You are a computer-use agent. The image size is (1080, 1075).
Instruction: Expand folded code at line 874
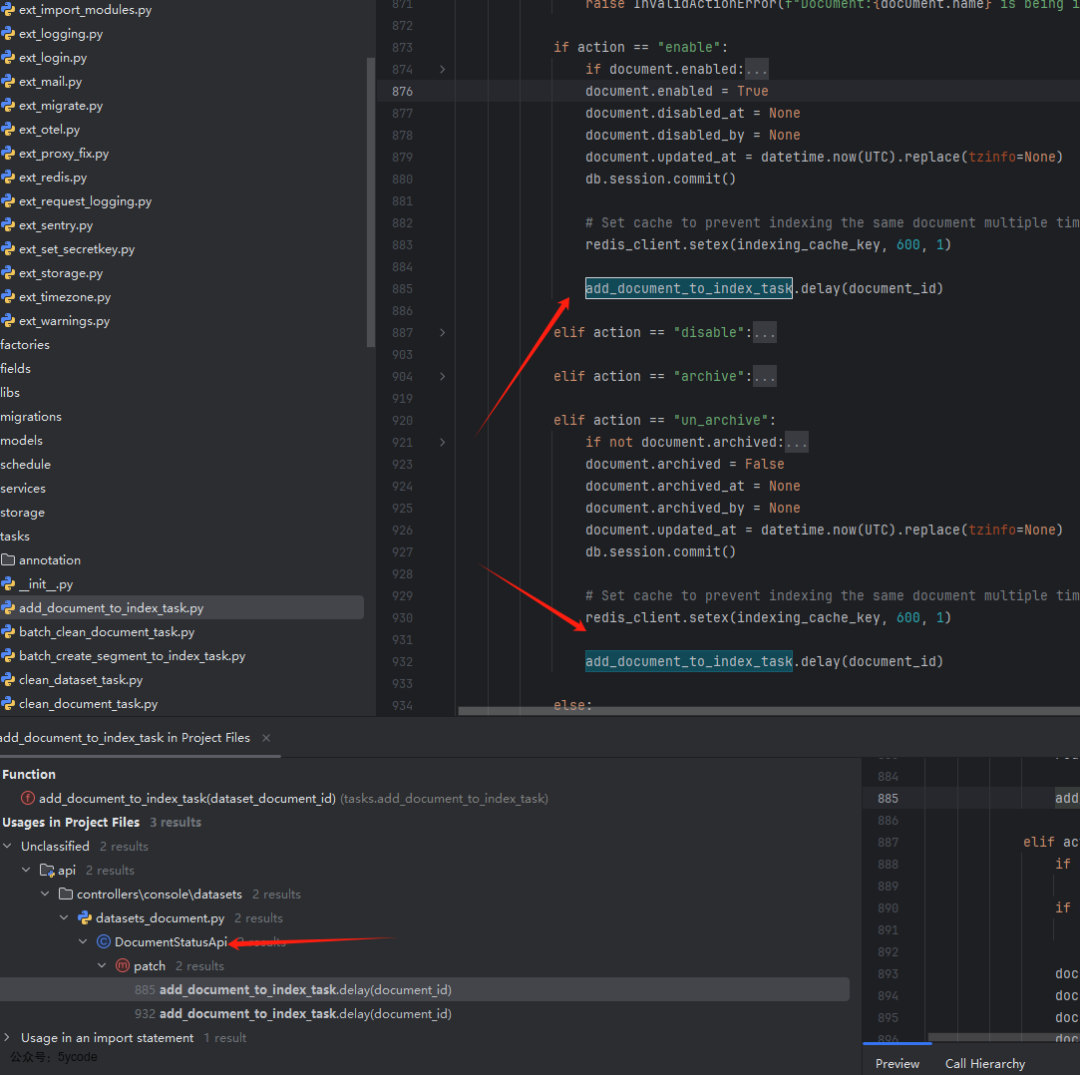pos(442,70)
